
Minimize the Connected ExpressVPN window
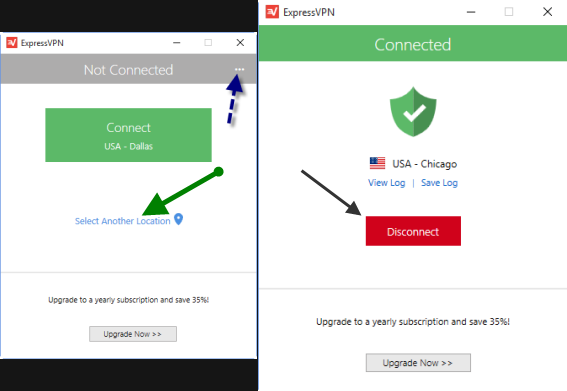[x=471, y=12]
